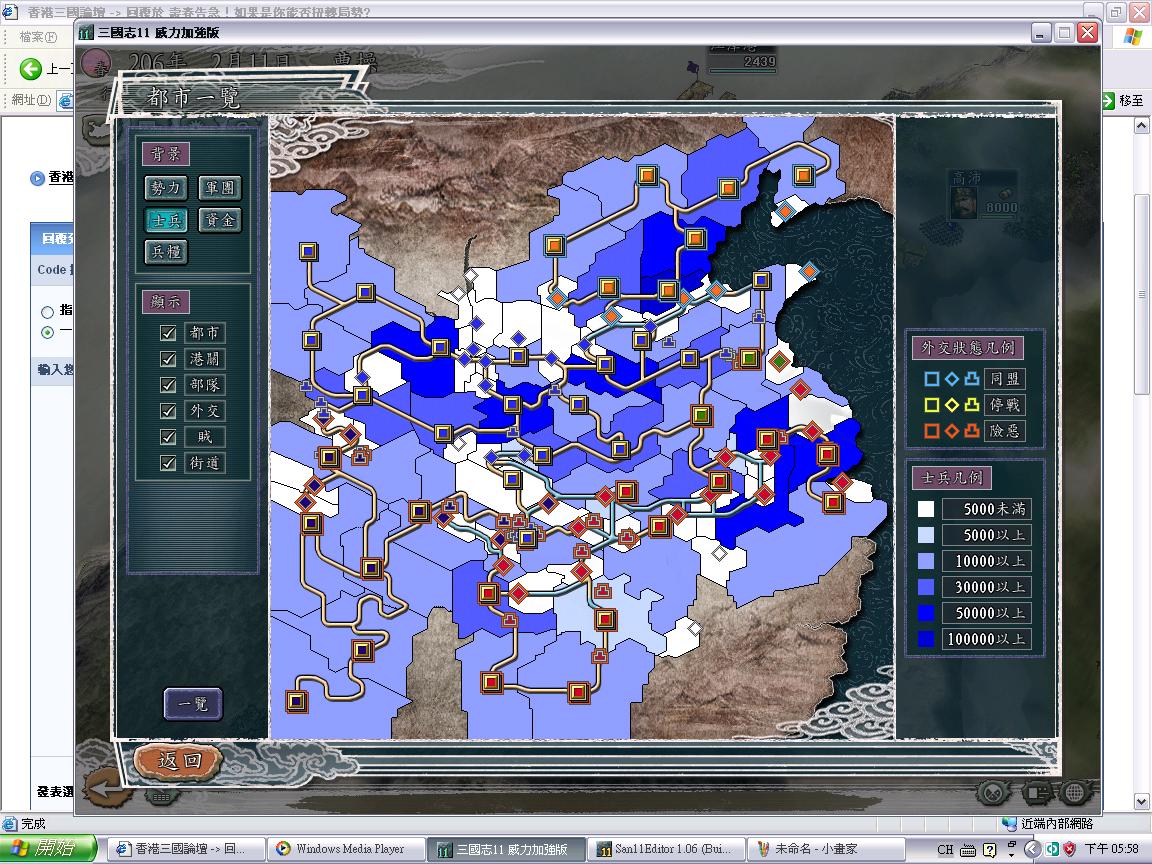1152x864 pixels.
Task: Select the 士兵 background button
Action: pos(166,220)
